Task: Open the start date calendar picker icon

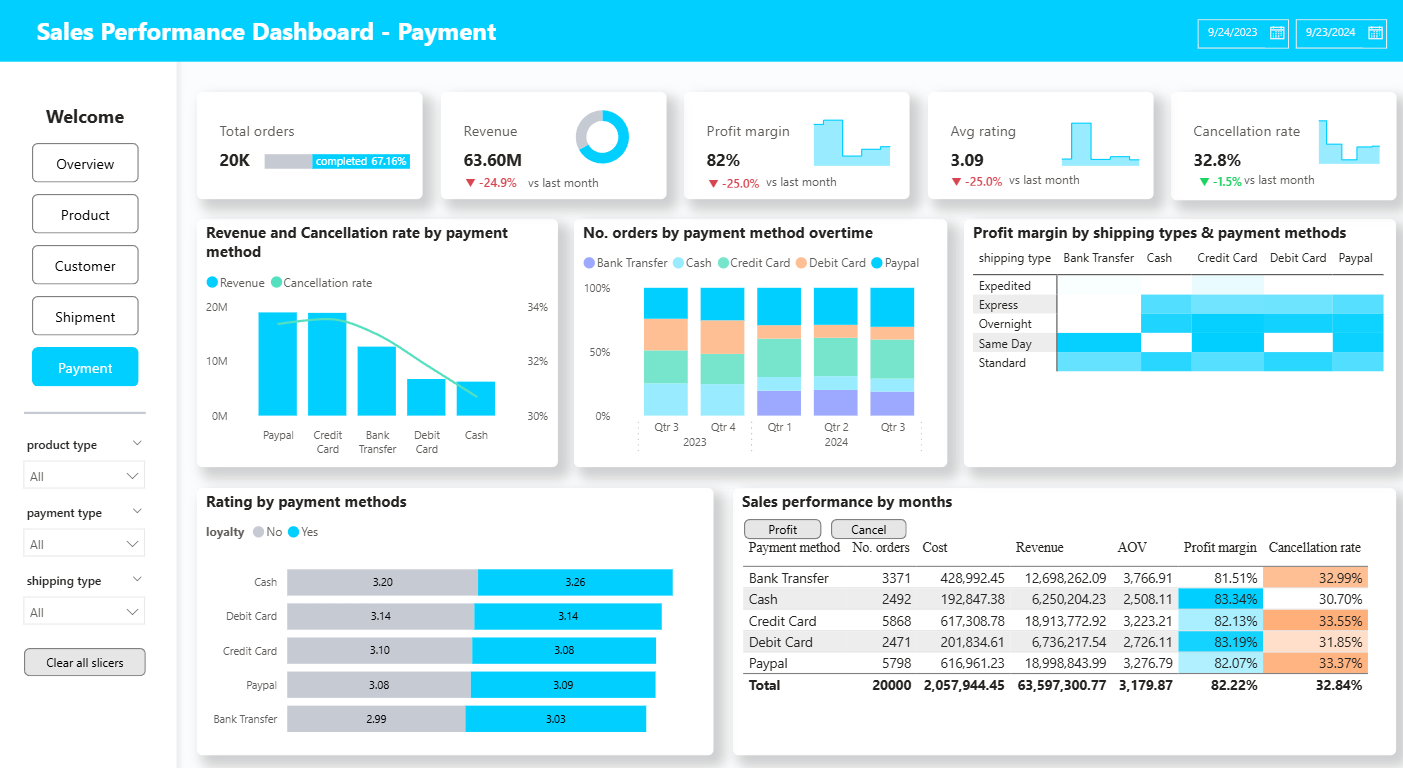Action: [x=1276, y=33]
